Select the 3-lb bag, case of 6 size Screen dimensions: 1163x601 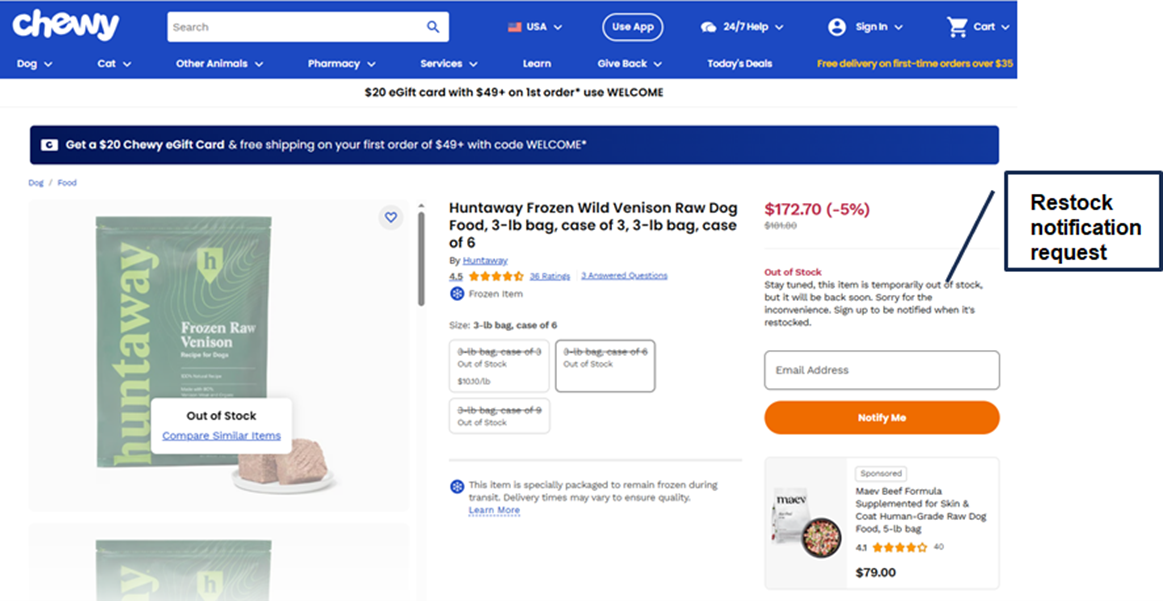(605, 365)
